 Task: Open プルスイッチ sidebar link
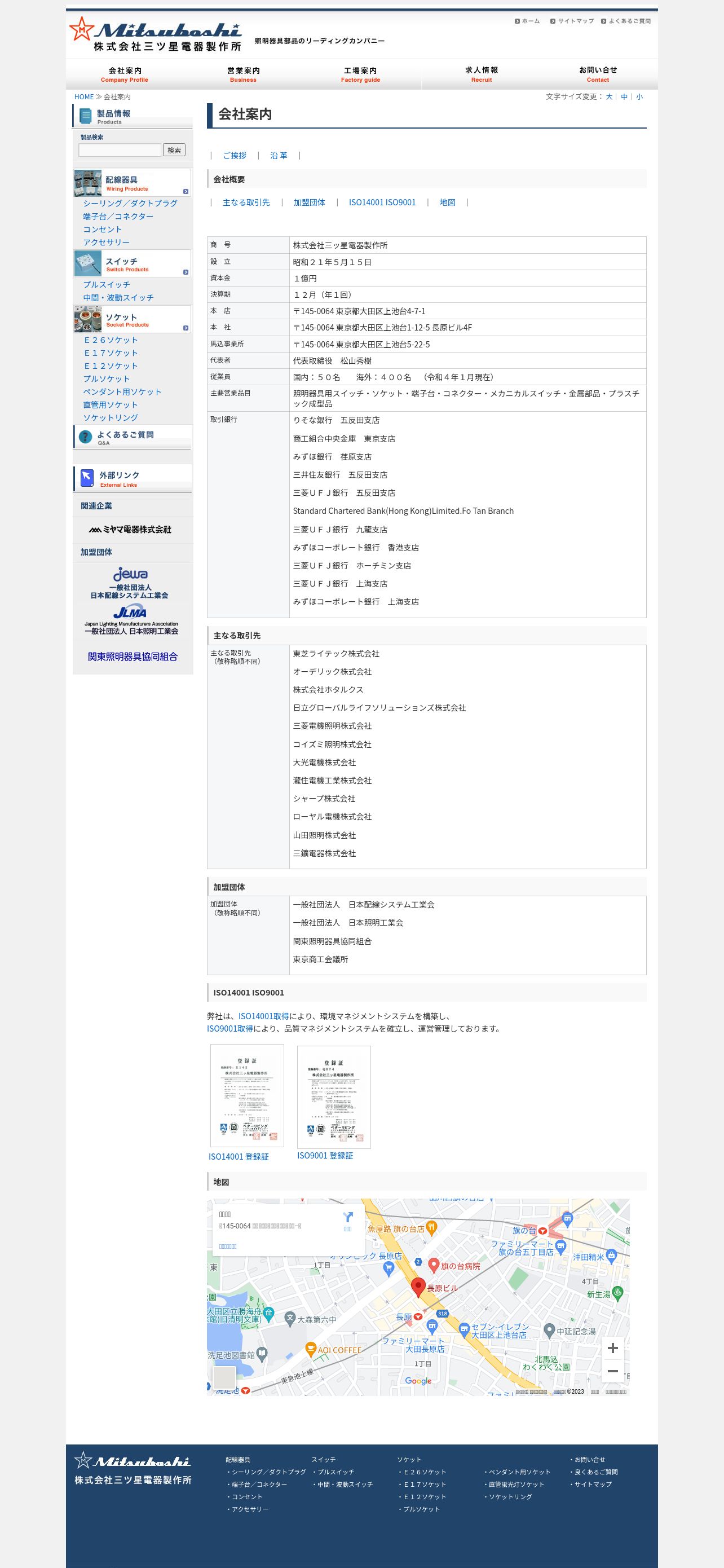click(107, 284)
